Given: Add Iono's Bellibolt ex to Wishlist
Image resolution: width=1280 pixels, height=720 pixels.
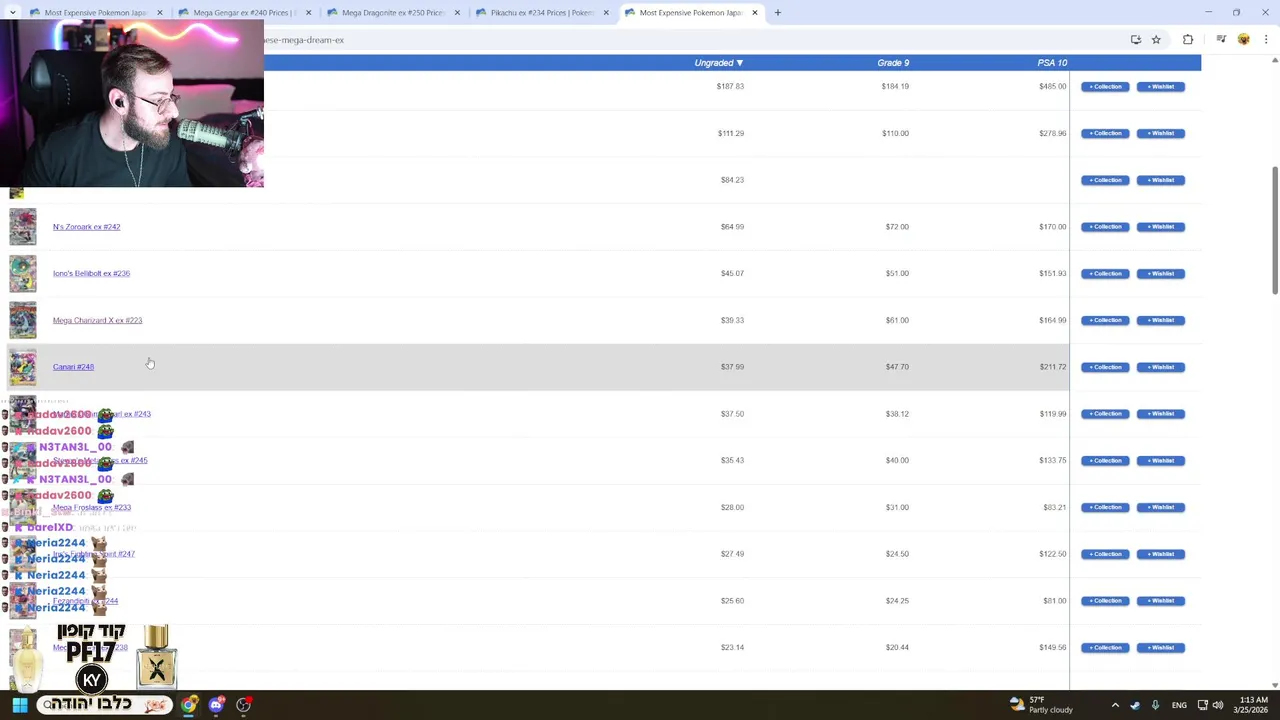Looking at the screenshot, I should [1160, 273].
